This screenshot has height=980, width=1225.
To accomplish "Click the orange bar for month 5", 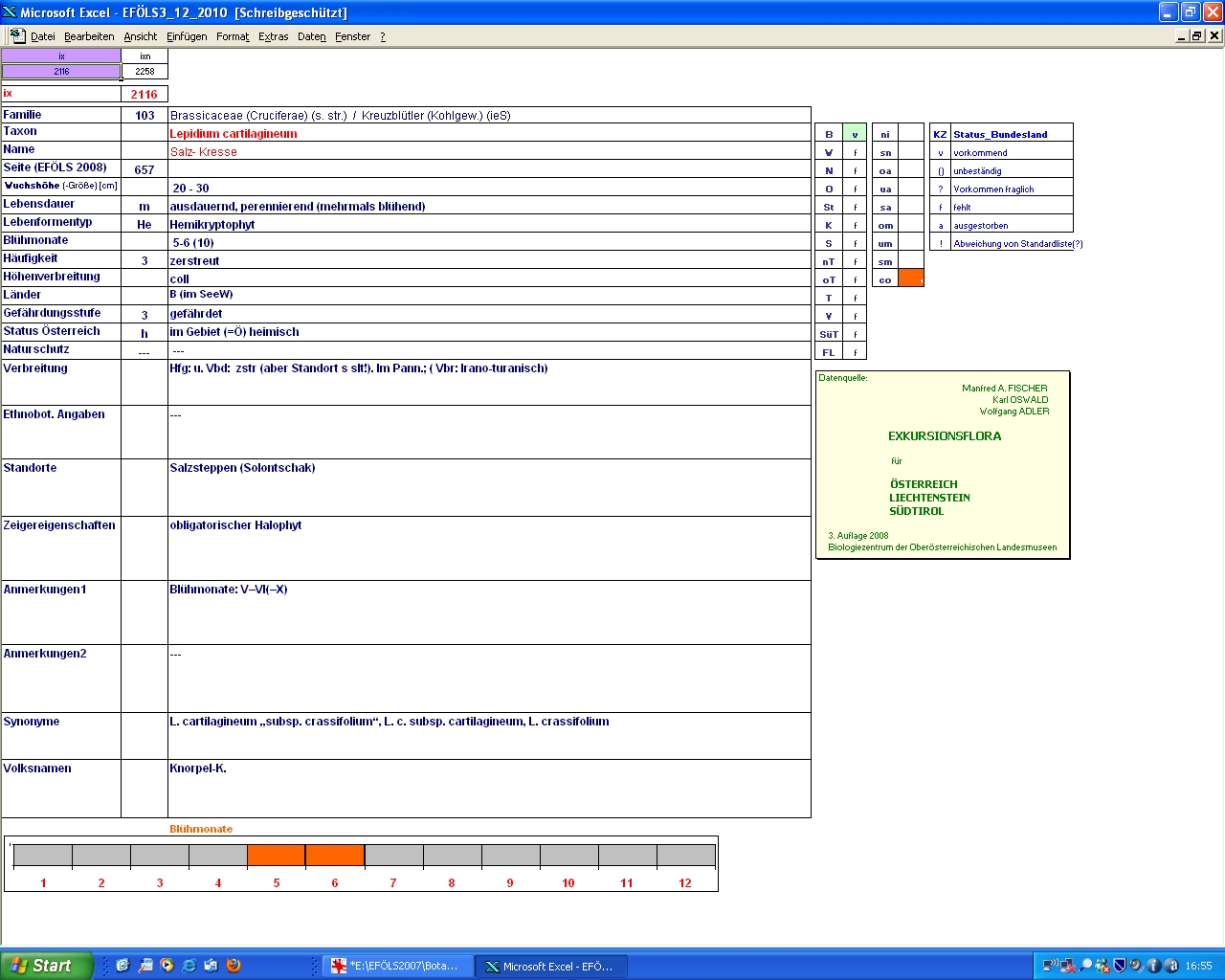I will [x=277, y=856].
